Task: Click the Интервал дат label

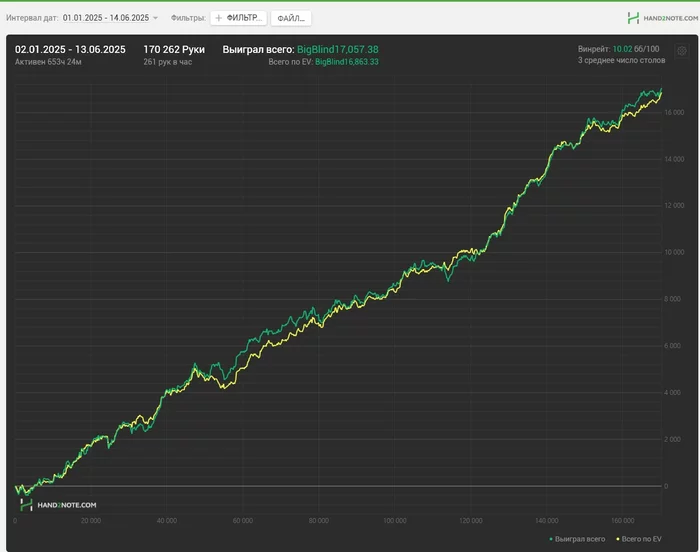Action: click(32, 18)
